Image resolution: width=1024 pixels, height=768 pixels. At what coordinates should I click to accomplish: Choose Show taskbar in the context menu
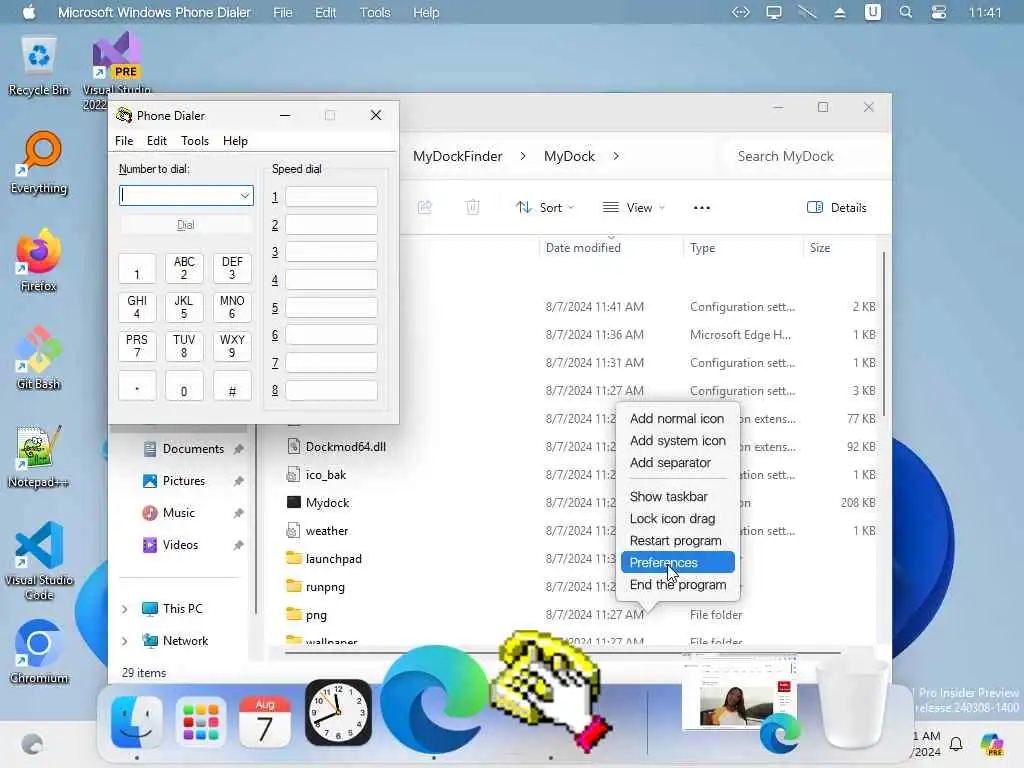pyautogui.click(x=678, y=496)
